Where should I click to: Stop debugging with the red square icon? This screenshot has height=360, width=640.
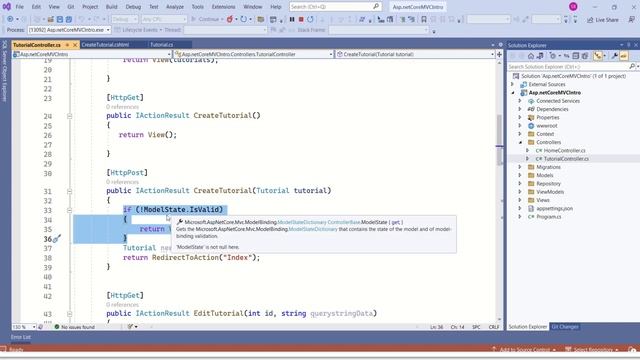point(301,19)
